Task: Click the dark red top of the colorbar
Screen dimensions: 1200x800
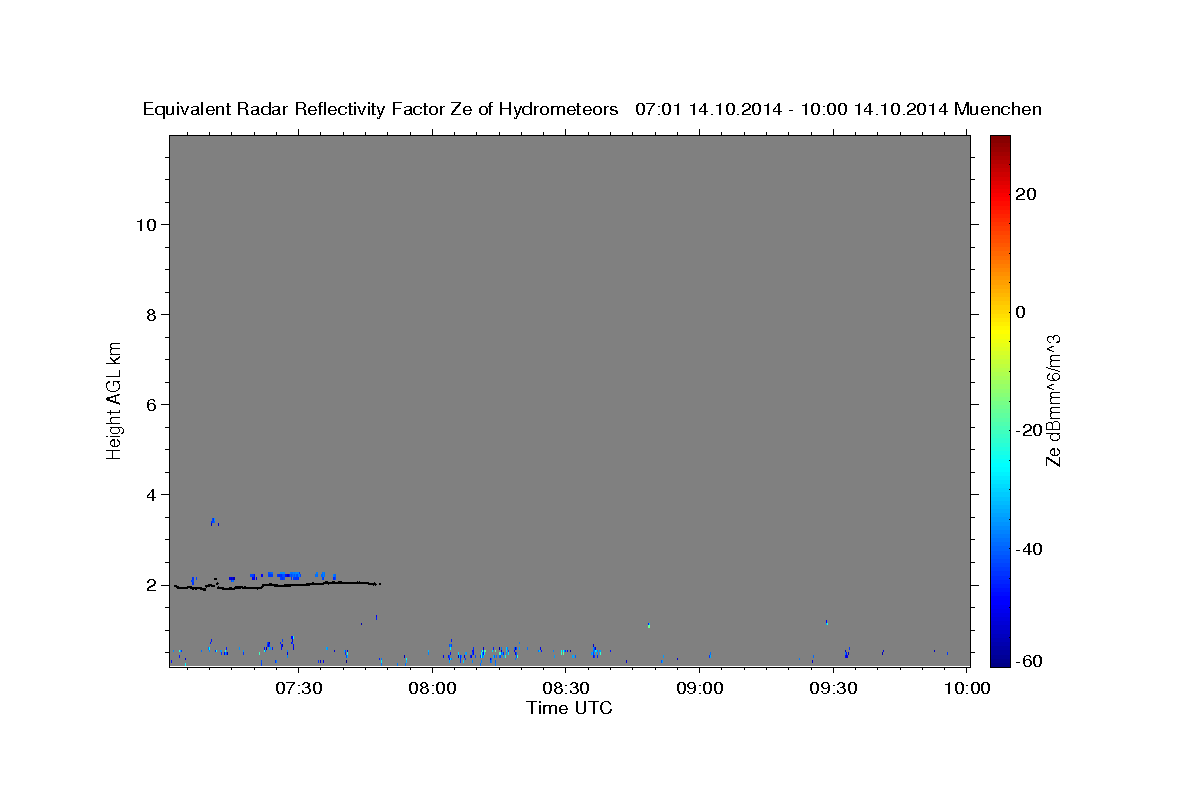Action: click(x=999, y=142)
